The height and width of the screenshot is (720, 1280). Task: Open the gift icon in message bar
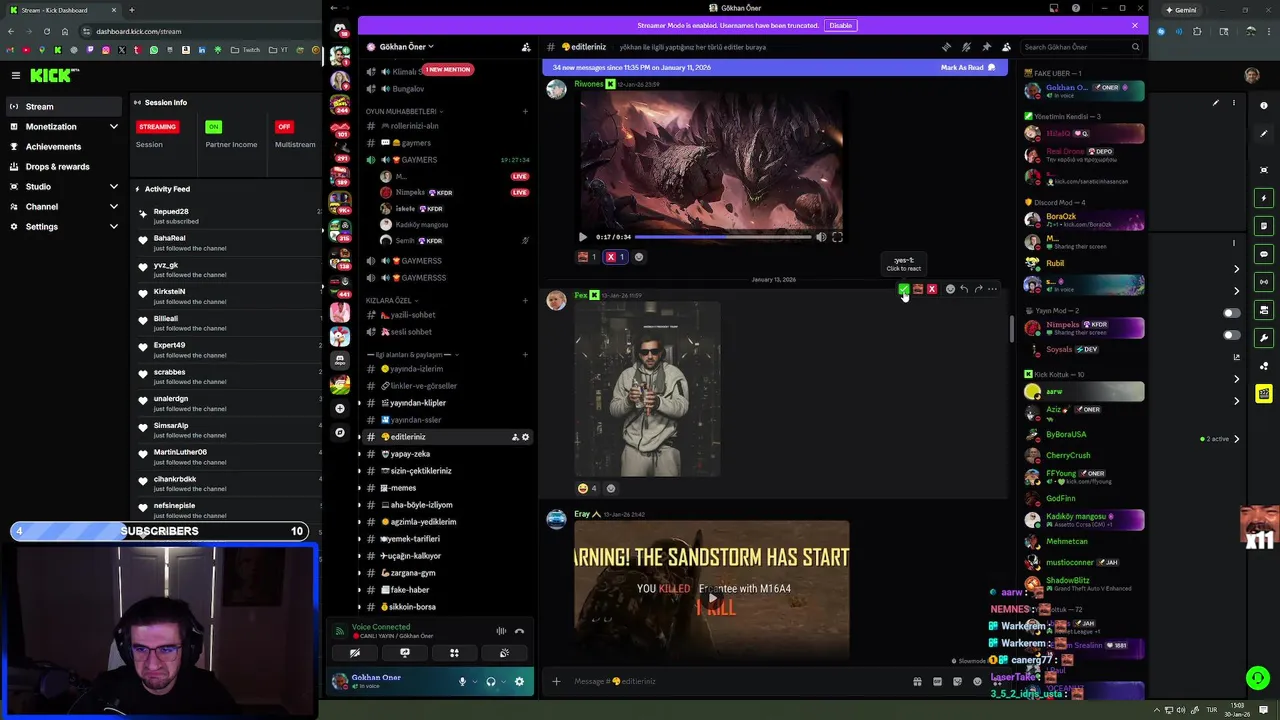917,682
